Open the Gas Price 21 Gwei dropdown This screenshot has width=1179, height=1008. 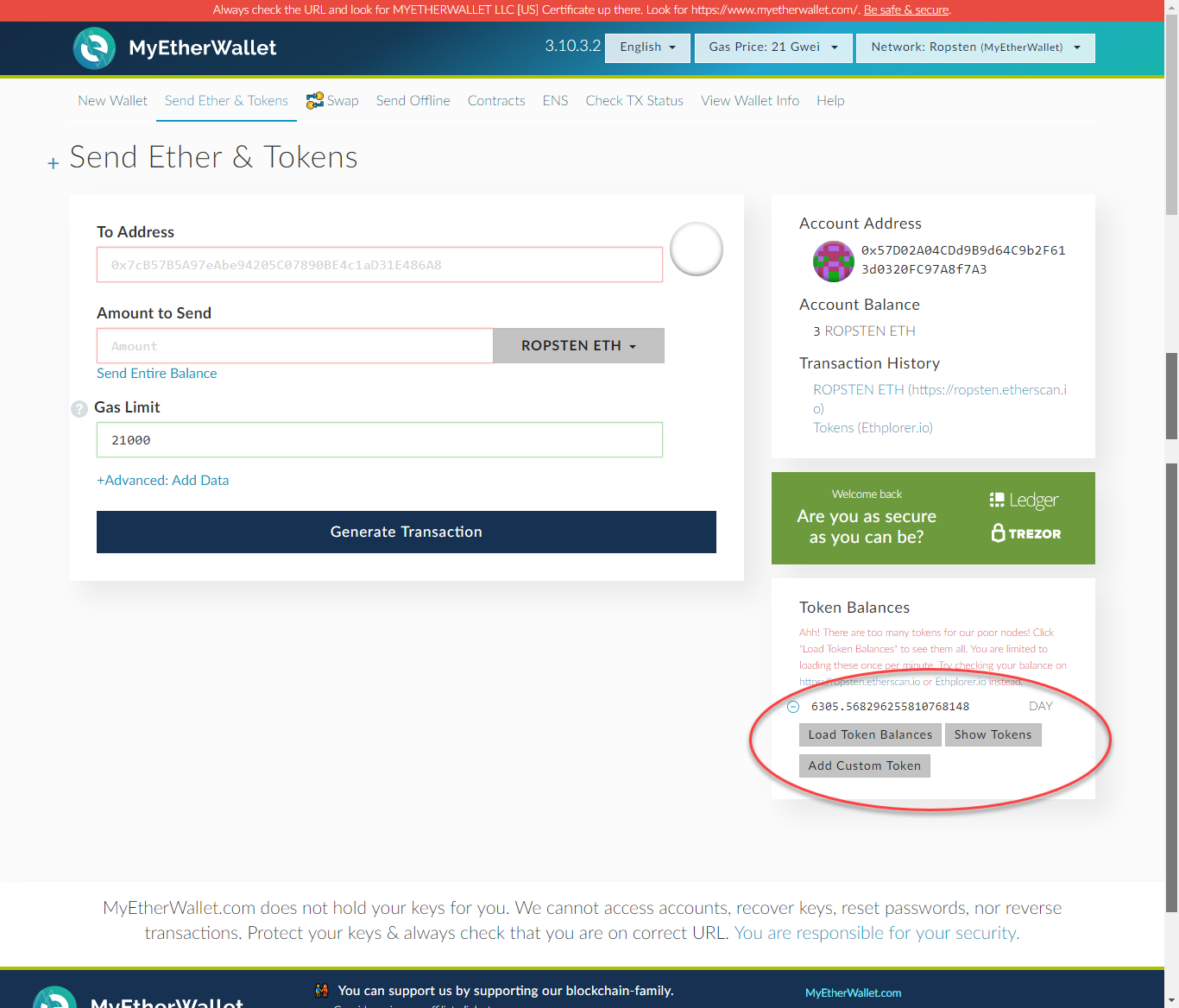click(774, 47)
